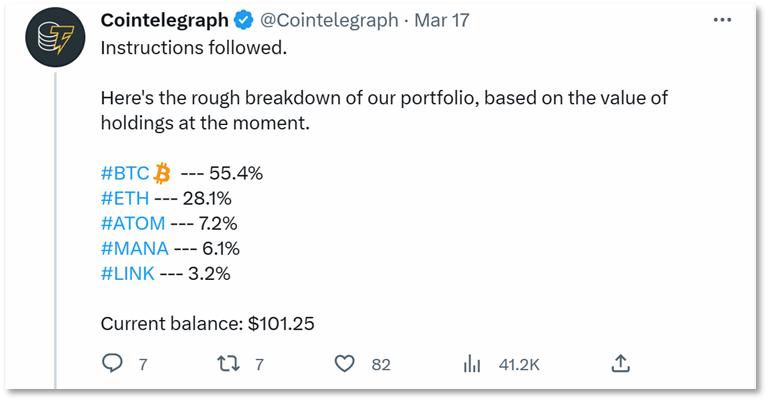
Task: Click the blue verified badge
Action: [243, 20]
